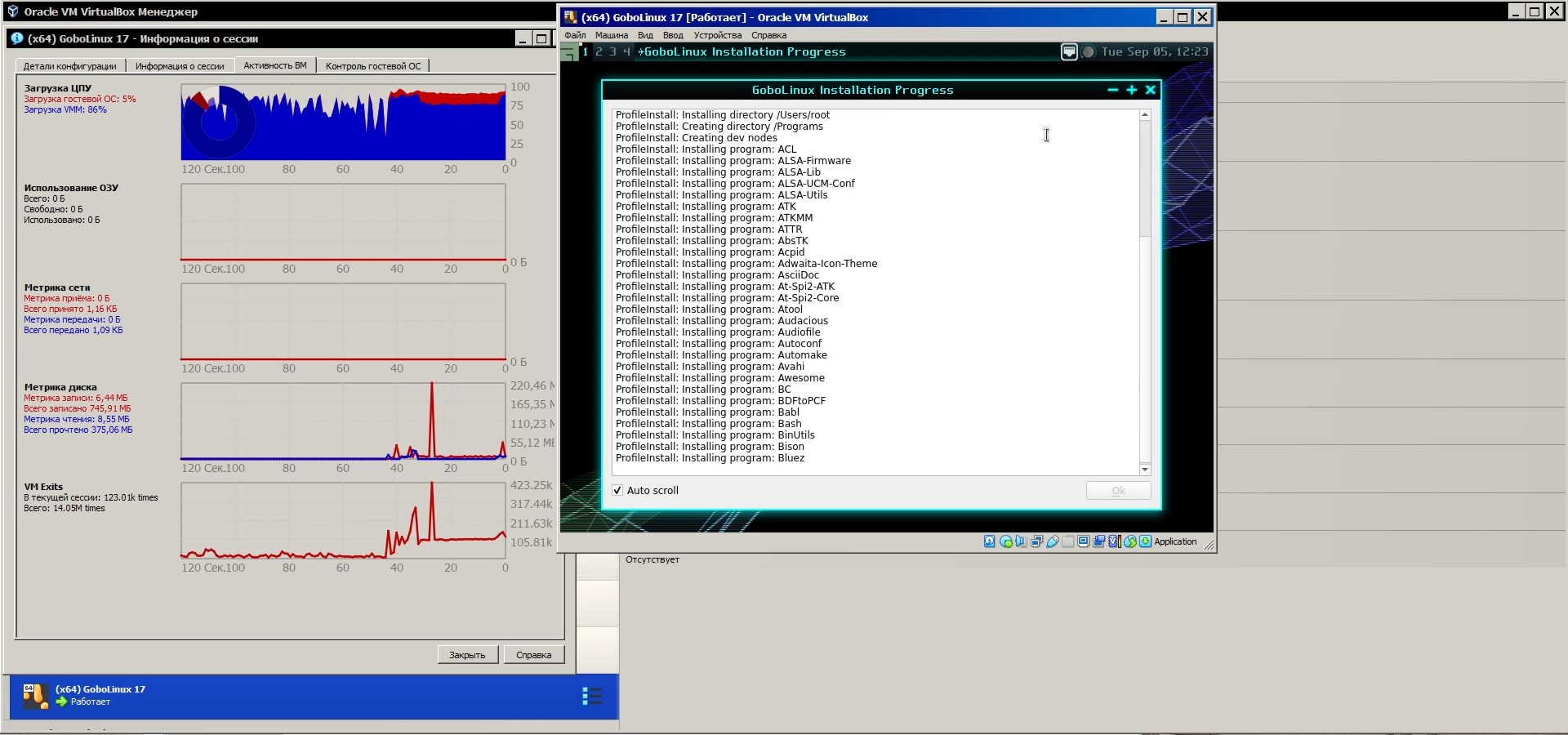Click the USB devices status icon

pyautogui.click(x=1053, y=541)
